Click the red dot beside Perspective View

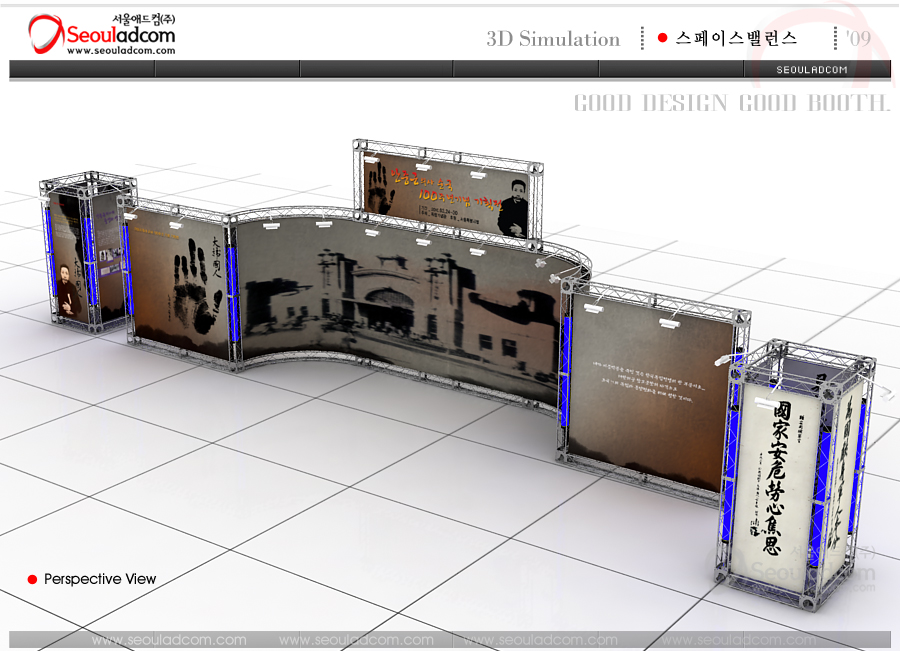[32, 579]
